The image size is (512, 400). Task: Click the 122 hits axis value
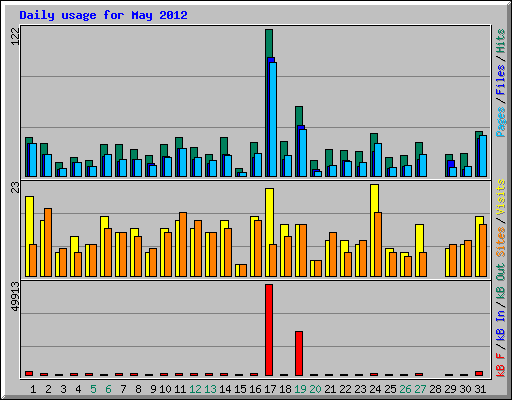(16, 36)
